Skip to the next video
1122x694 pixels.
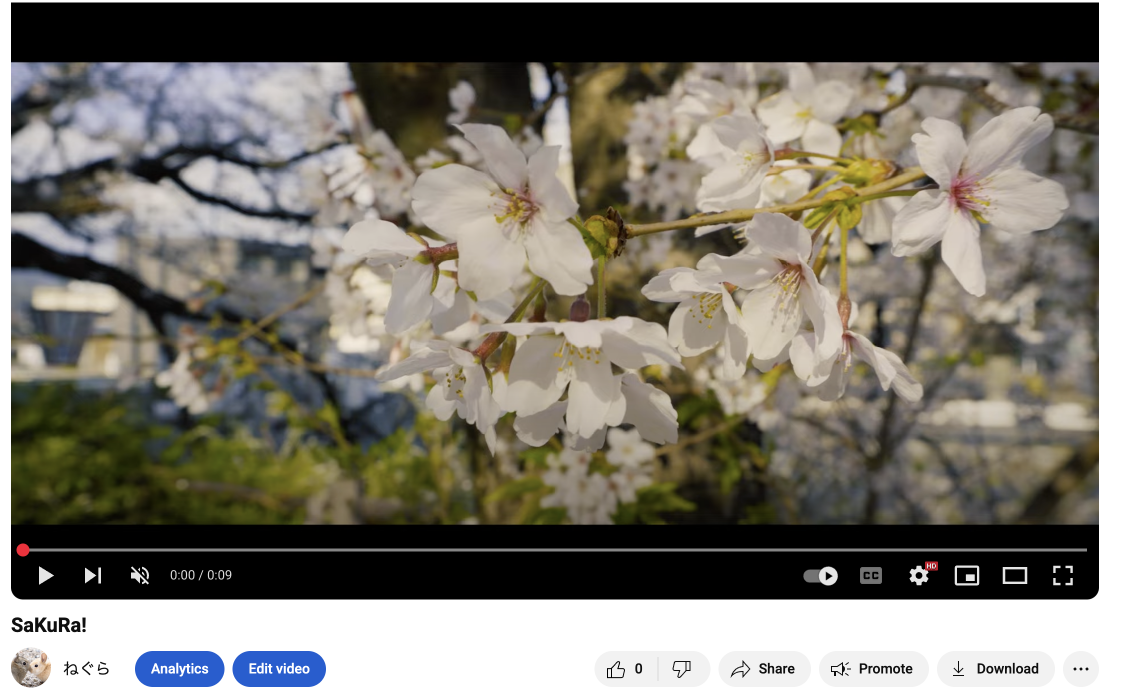(x=92, y=575)
